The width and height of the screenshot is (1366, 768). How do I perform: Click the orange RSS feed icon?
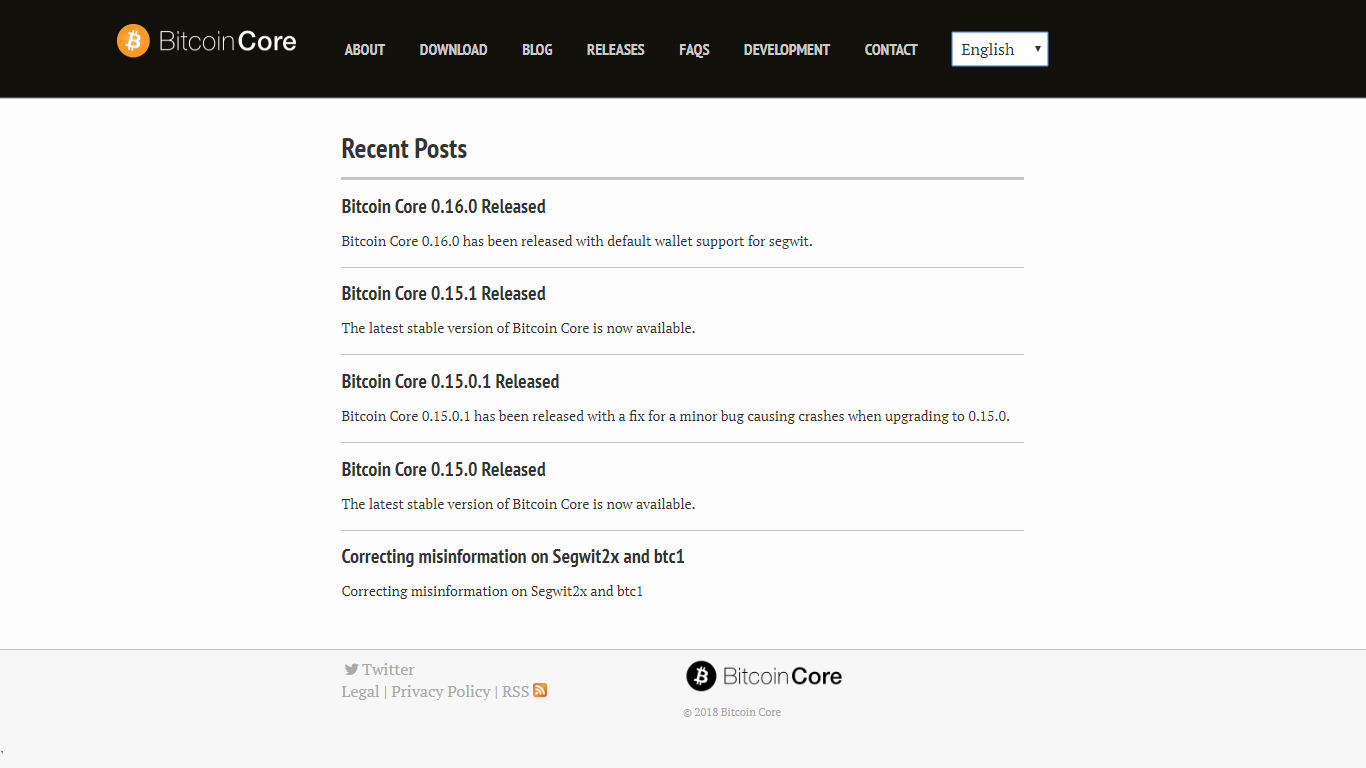click(x=540, y=690)
